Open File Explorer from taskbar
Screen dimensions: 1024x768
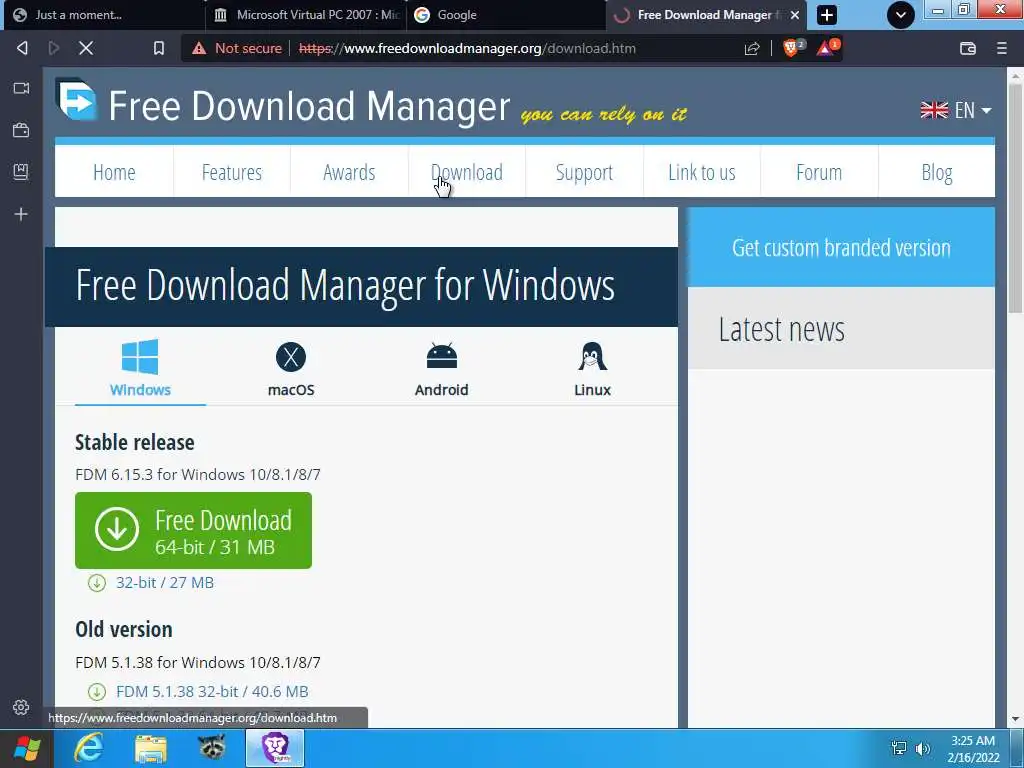tap(151, 748)
